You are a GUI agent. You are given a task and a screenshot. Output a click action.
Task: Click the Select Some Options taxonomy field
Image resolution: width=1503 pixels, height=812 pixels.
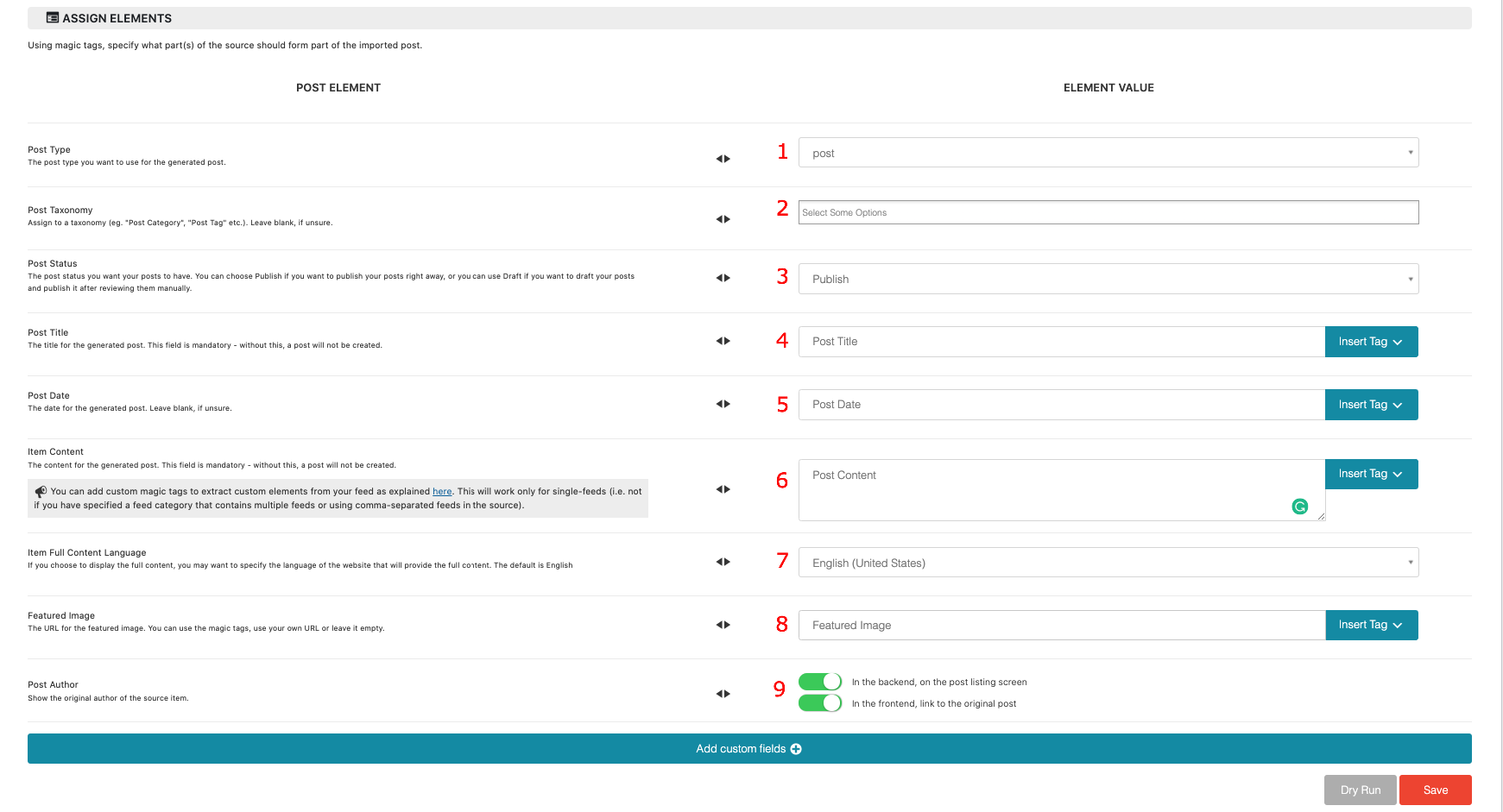(x=1108, y=211)
